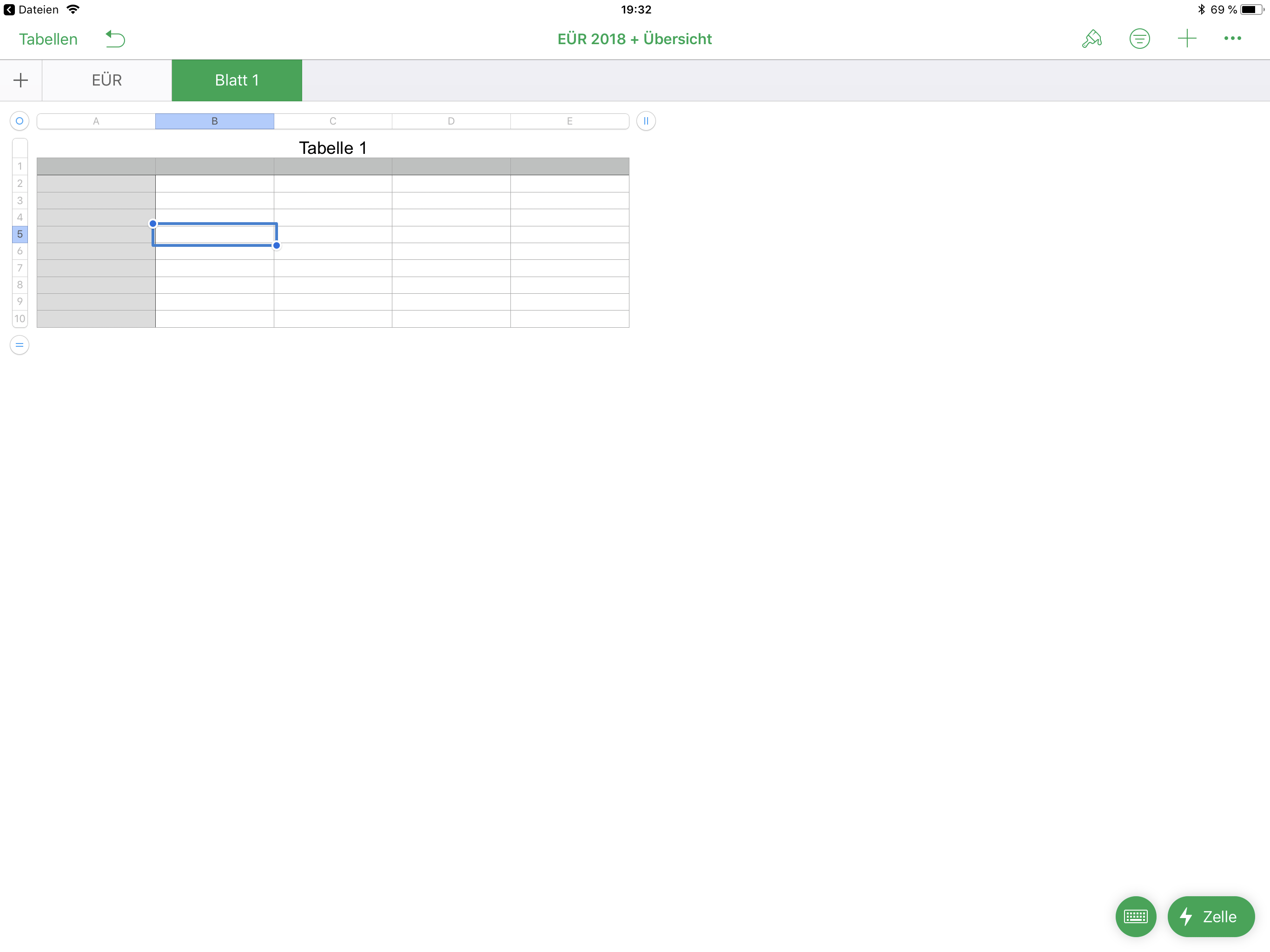Select the row 5 header

[x=20, y=234]
